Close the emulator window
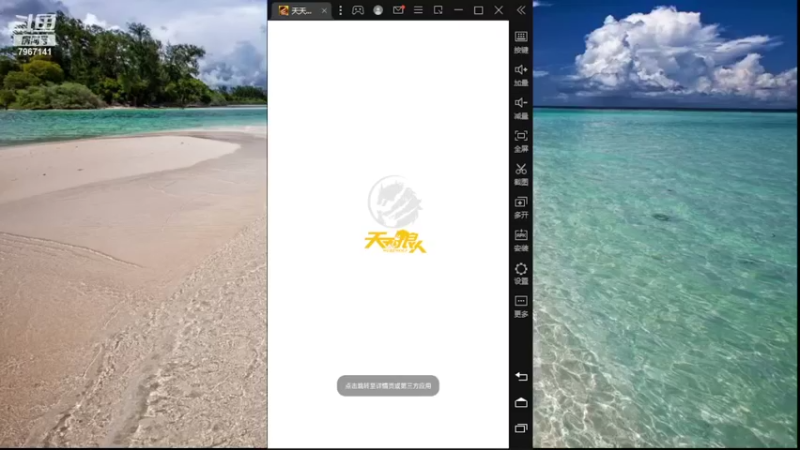The height and width of the screenshot is (450, 800). click(498, 10)
